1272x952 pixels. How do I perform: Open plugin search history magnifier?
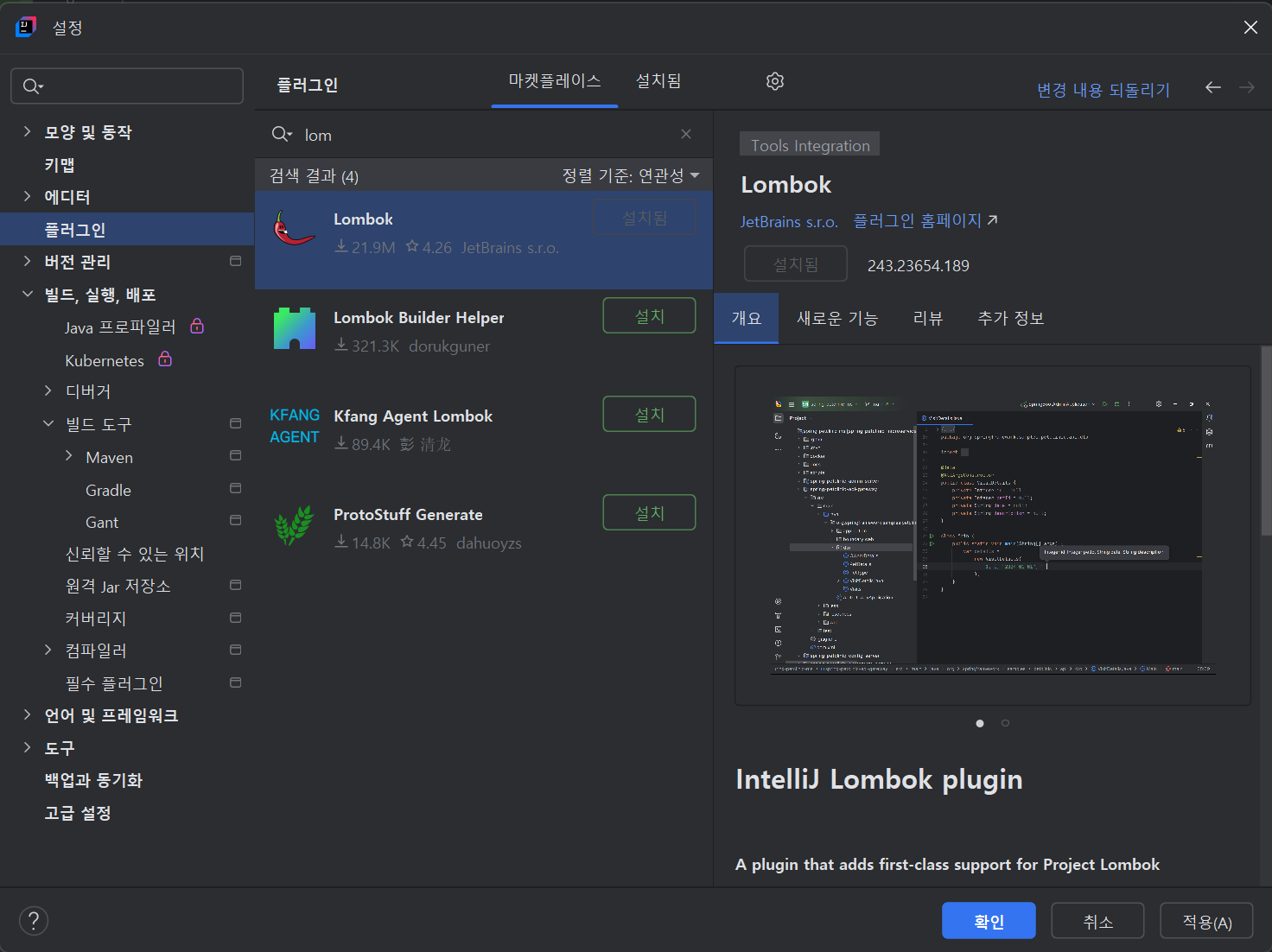pos(282,134)
